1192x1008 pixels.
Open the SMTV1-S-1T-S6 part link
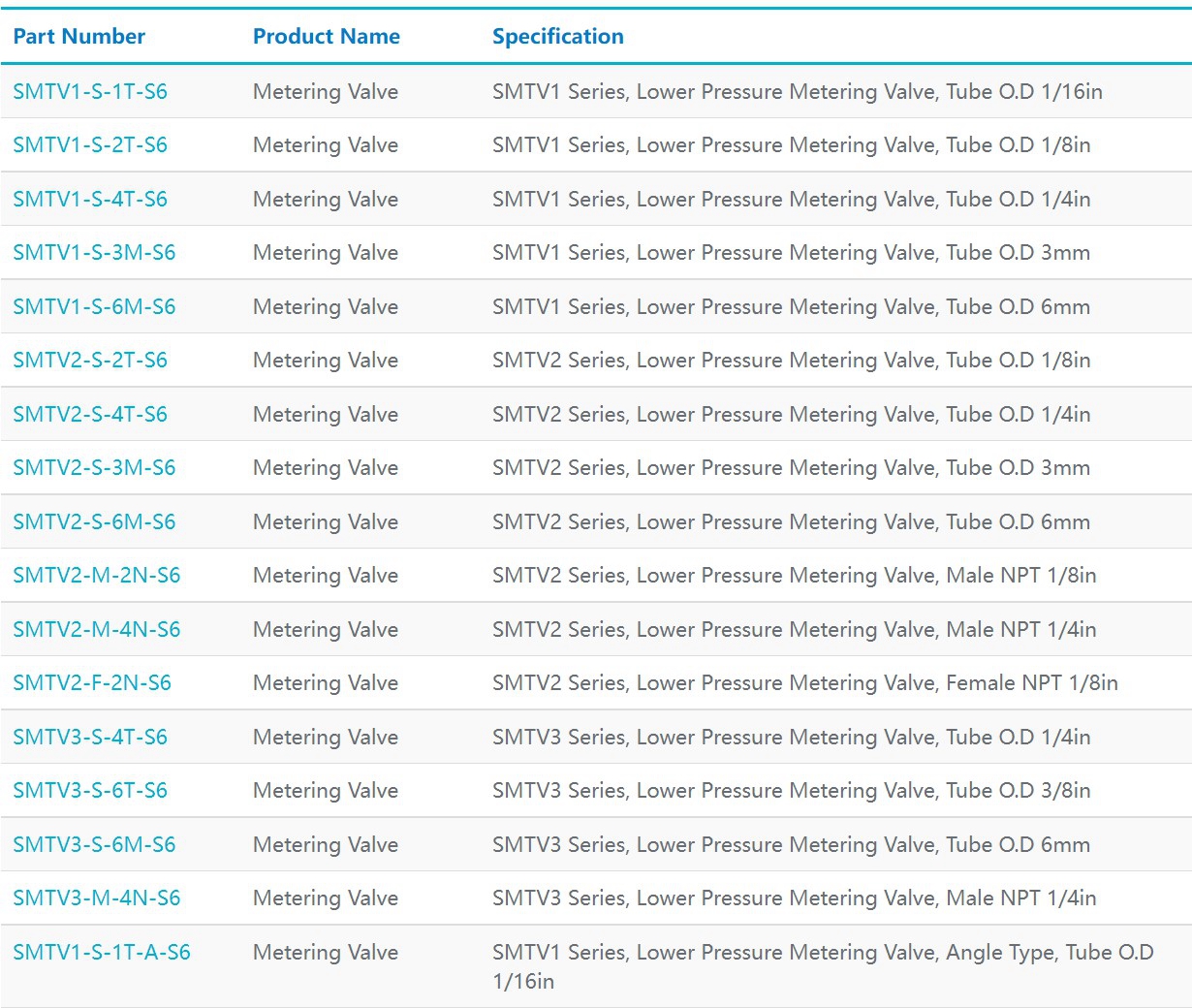click(x=90, y=92)
